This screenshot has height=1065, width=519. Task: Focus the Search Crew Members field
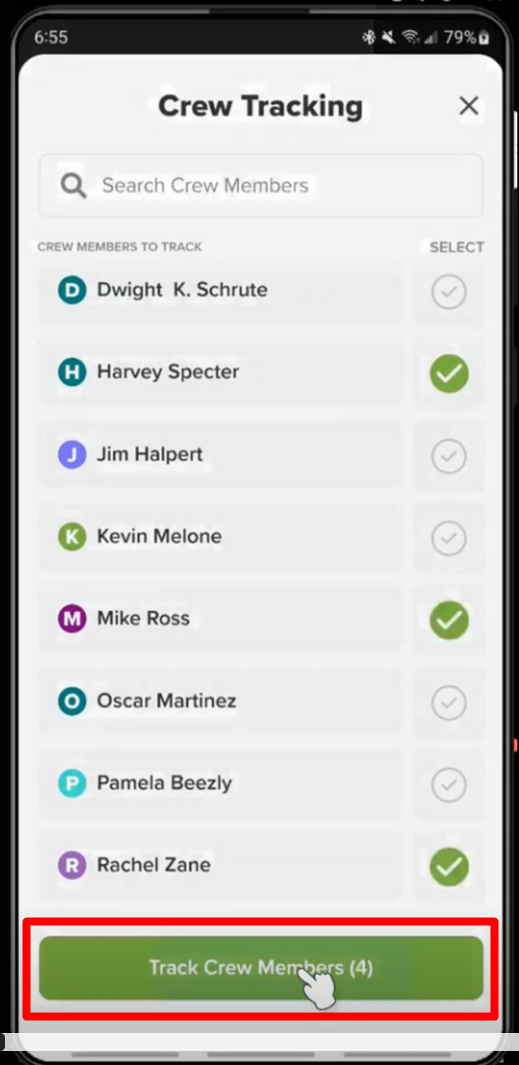[261, 185]
